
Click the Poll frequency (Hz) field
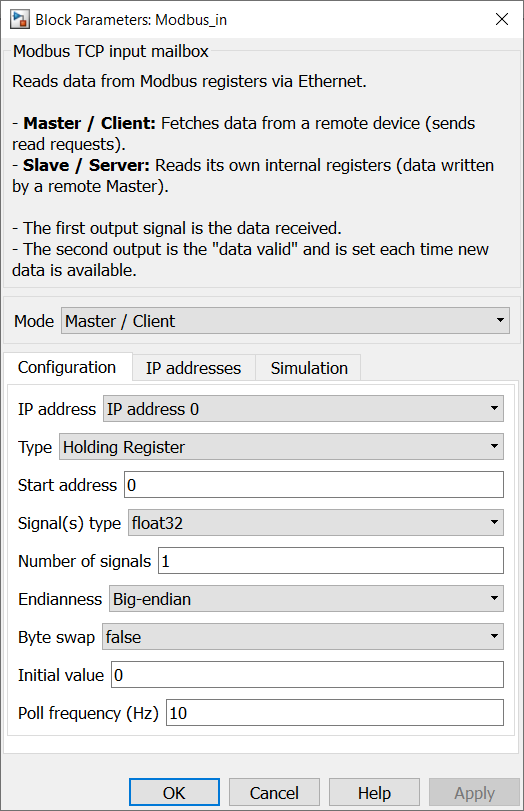point(335,713)
